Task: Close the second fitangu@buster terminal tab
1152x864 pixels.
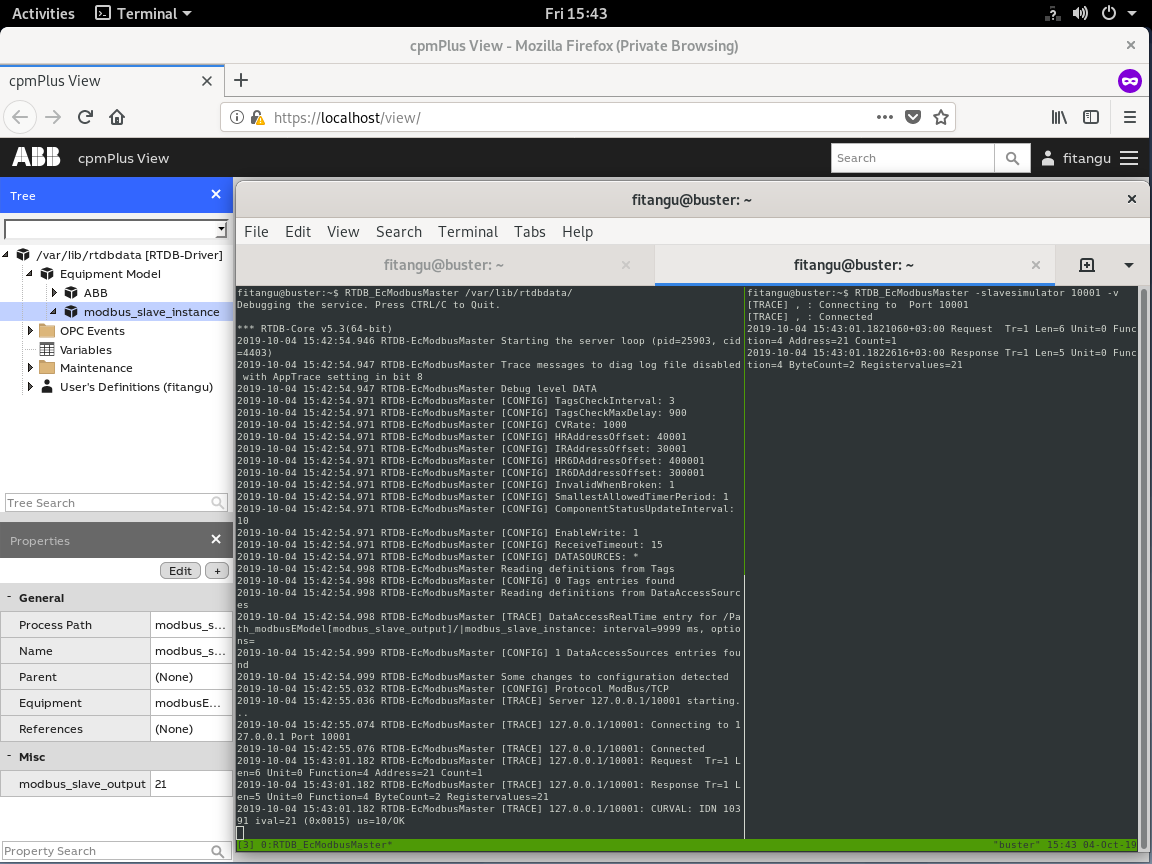Action: (x=1035, y=265)
